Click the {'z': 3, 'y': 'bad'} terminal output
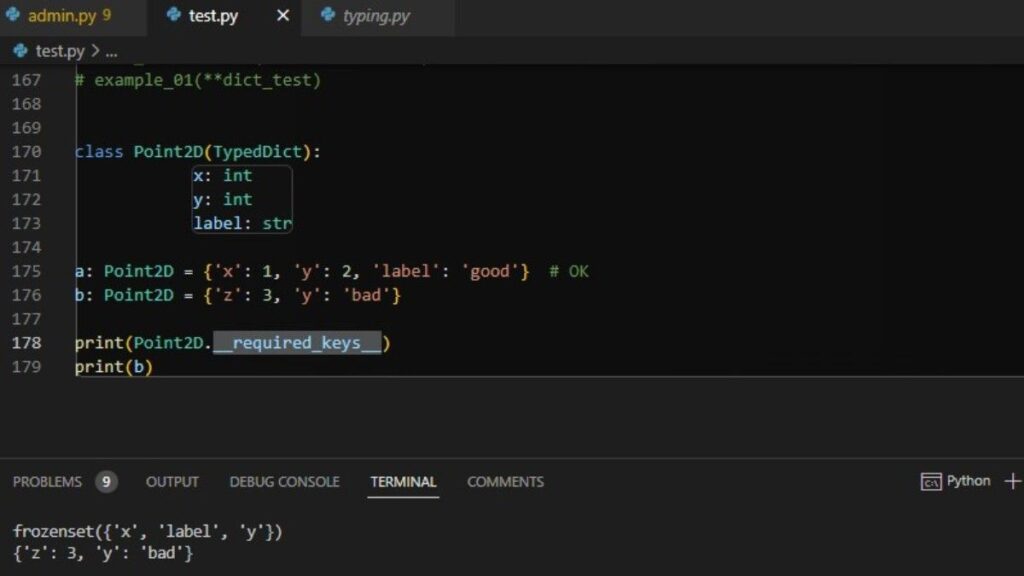The width and height of the screenshot is (1024, 576). 103,553
